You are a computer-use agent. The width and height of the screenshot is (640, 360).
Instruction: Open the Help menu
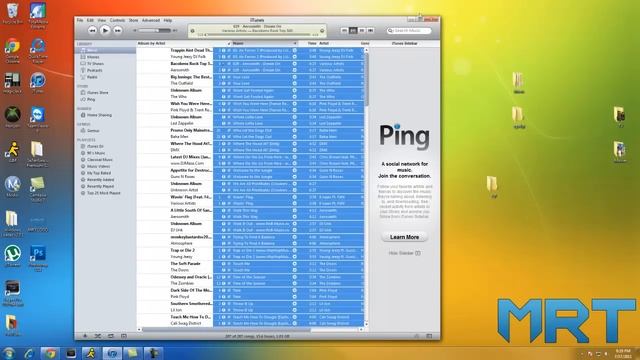[168, 20]
